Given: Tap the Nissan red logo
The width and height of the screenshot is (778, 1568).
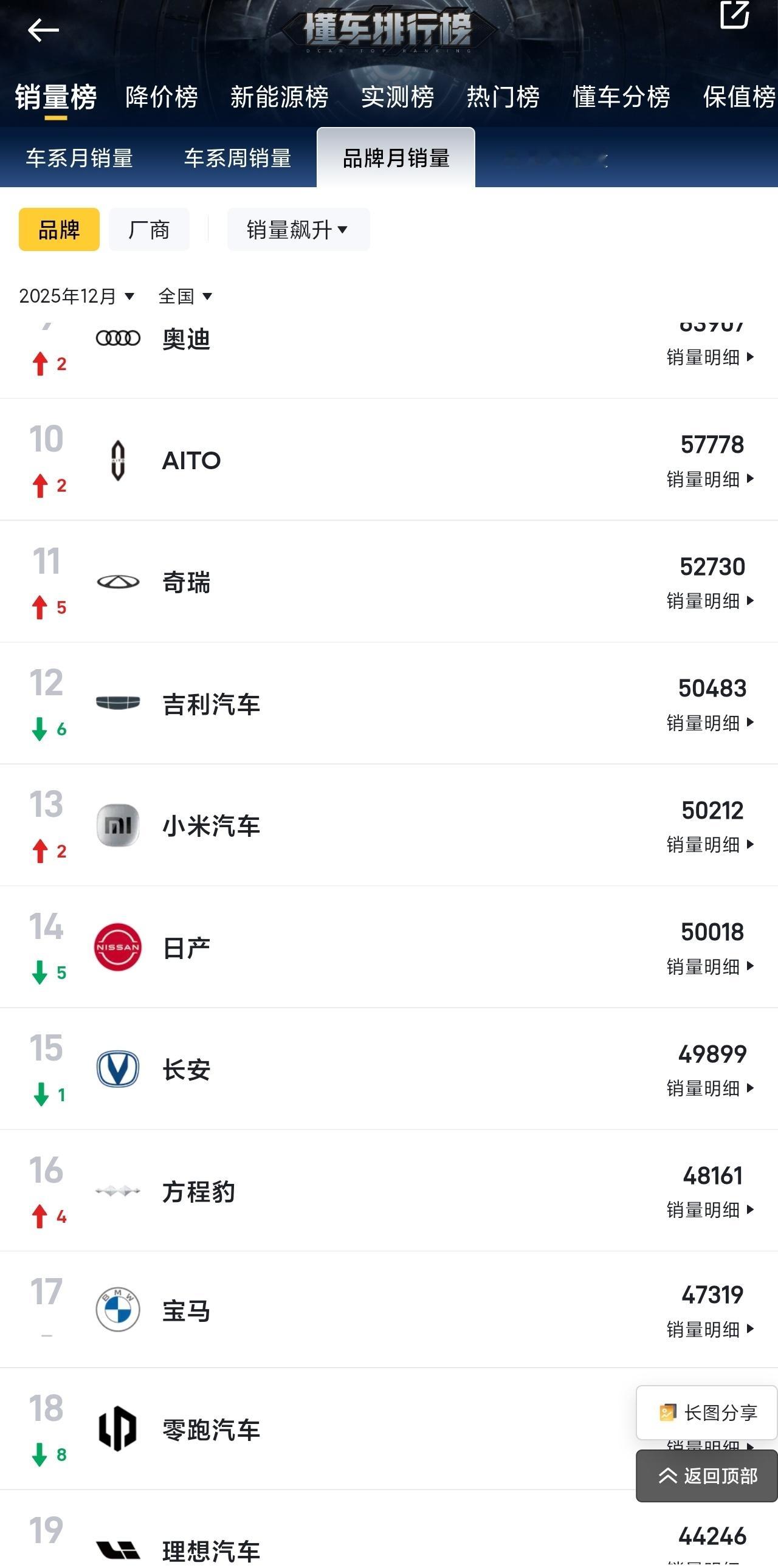Looking at the screenshot, I should click(x=118, y=947).
